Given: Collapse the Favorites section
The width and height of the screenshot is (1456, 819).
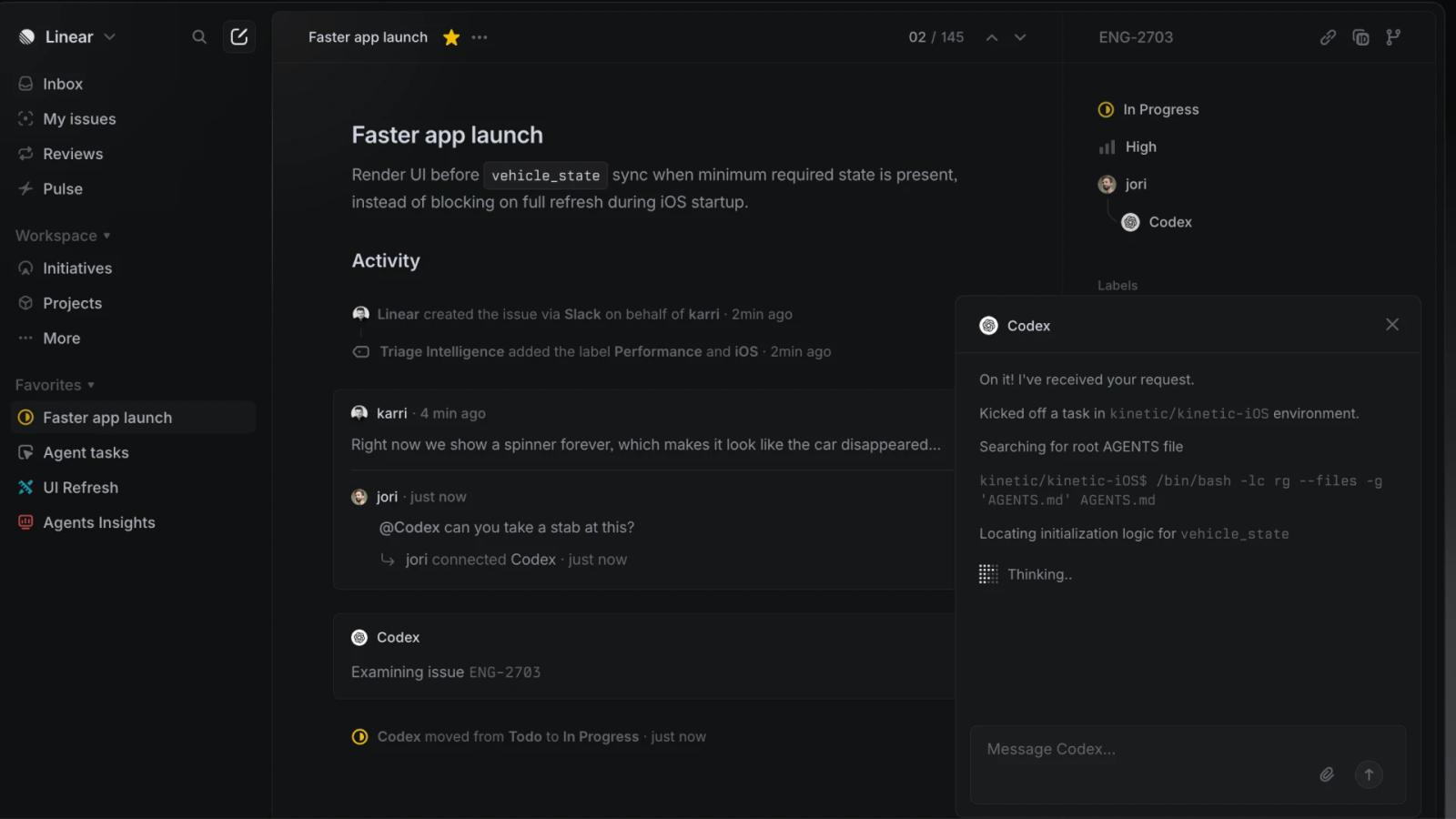Looking at the screenshot, I should (x=55, y=385).
